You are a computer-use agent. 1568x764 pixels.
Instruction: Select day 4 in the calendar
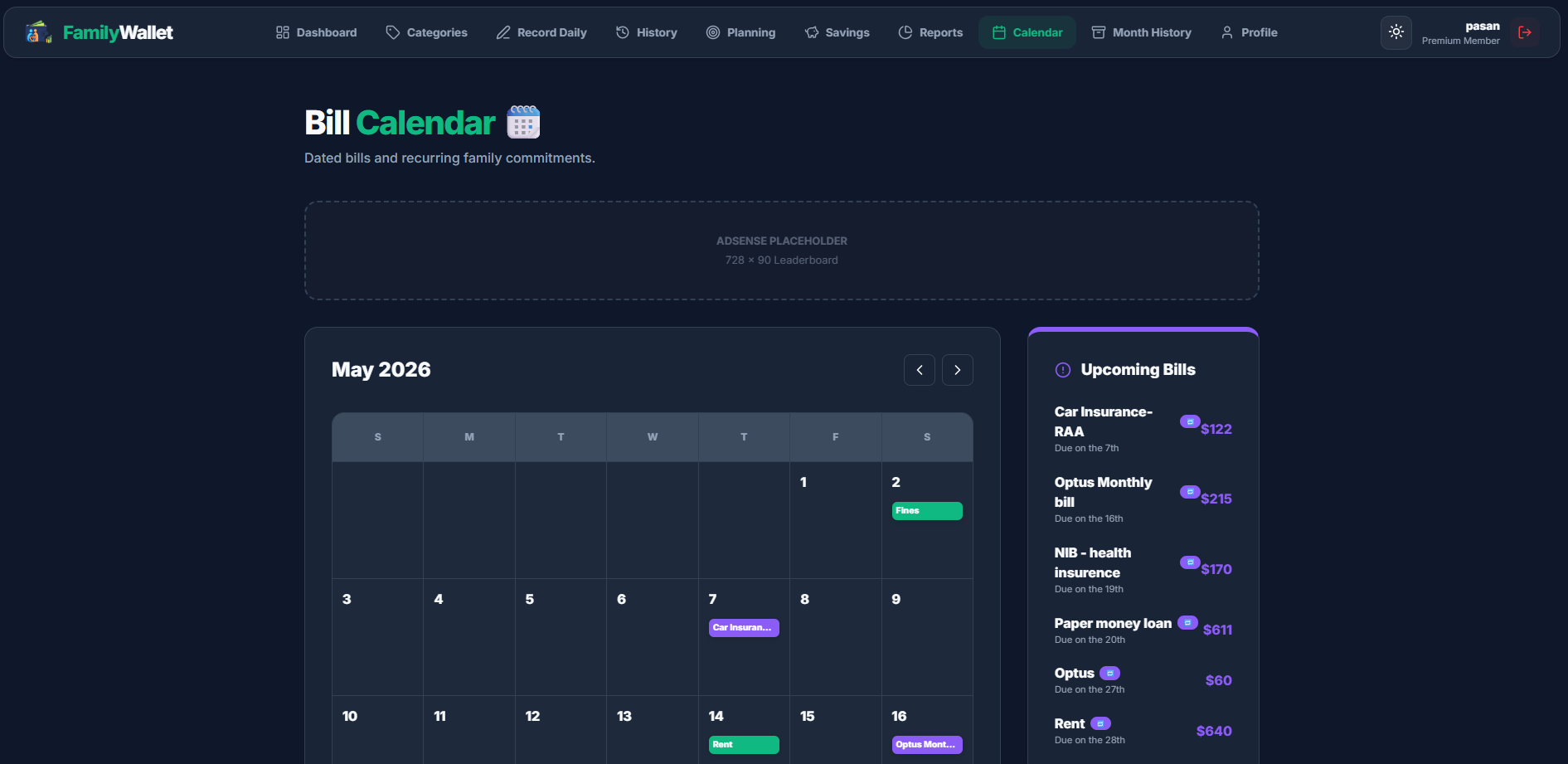[469, 637]
